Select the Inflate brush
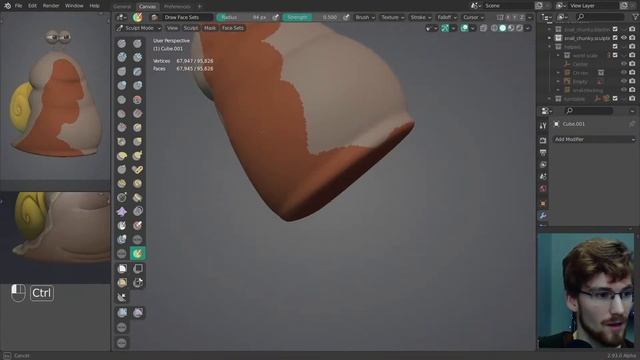The height and width of the screenshot is (360, 640). click(x=122, y=85)
